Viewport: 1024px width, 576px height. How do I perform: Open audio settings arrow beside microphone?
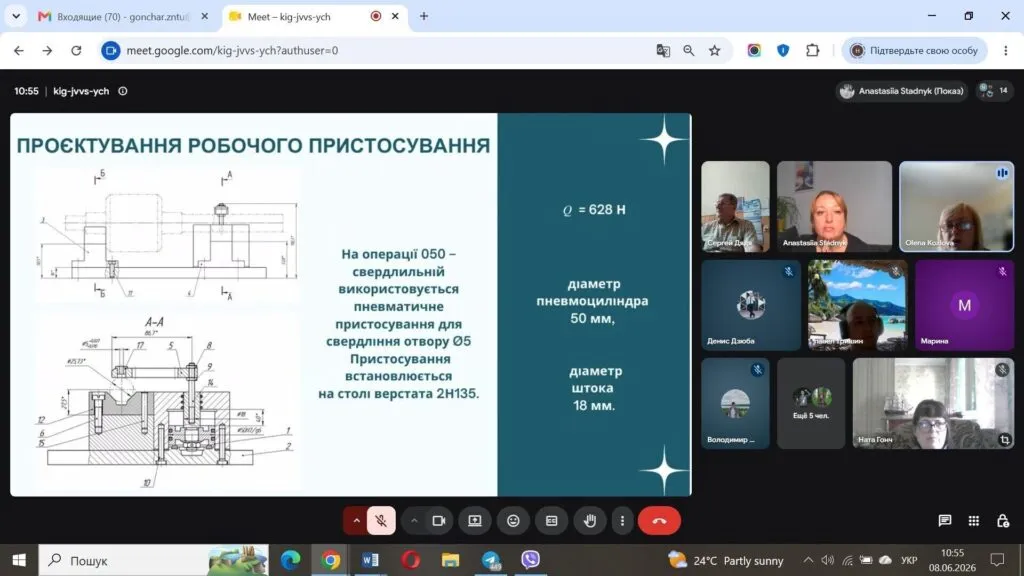point(356,520)
